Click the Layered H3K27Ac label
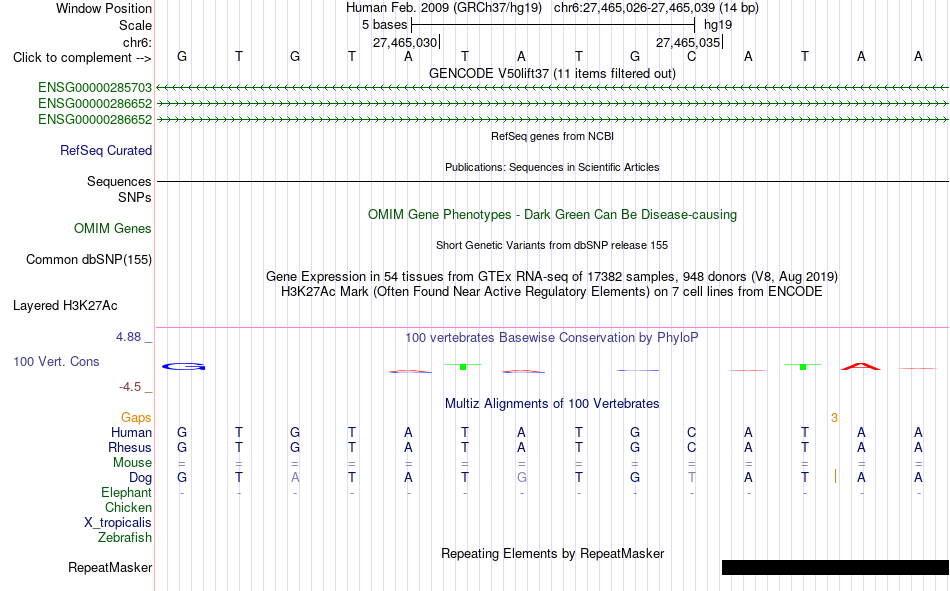Image resolution: width=950 pixels, height=591 pixels. [65, 306]
